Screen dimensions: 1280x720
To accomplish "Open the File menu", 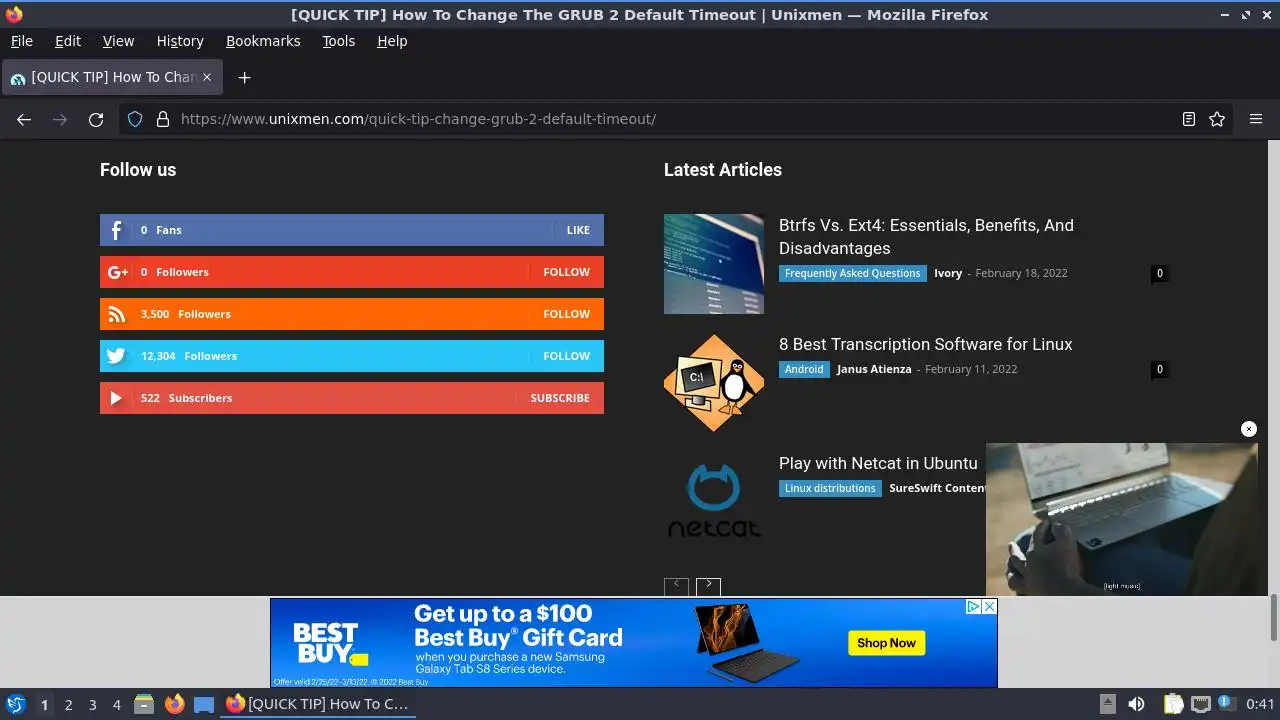I will click(x=21, y=41).
